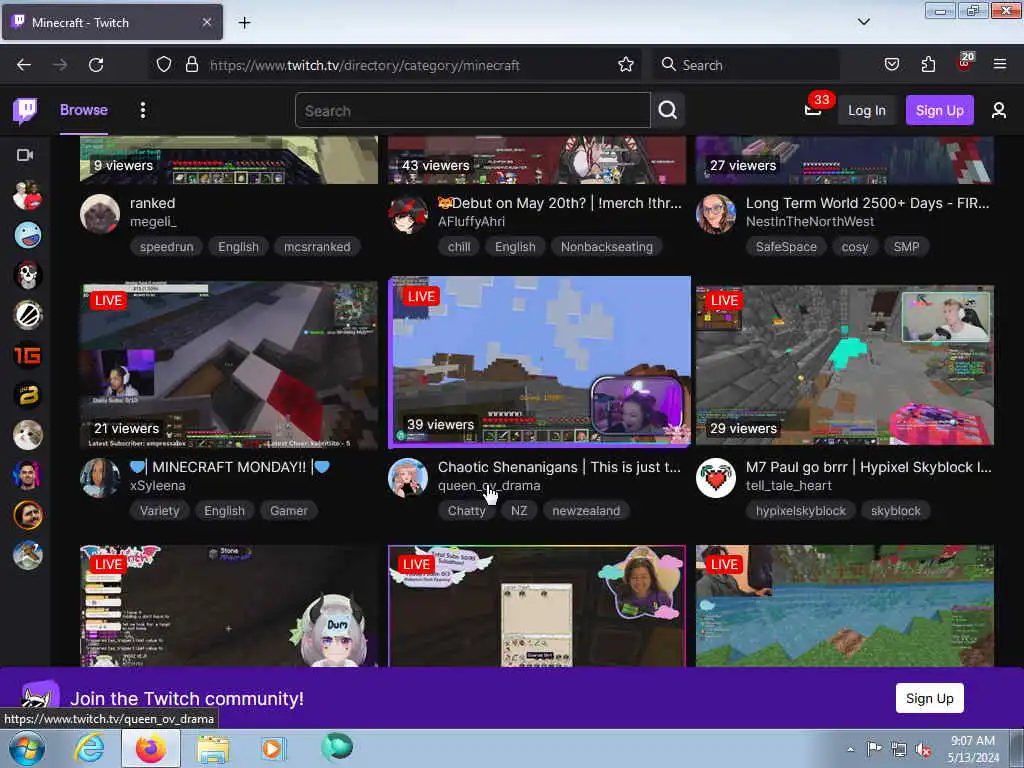Go back with browser back arrow

tap(24, 65)
